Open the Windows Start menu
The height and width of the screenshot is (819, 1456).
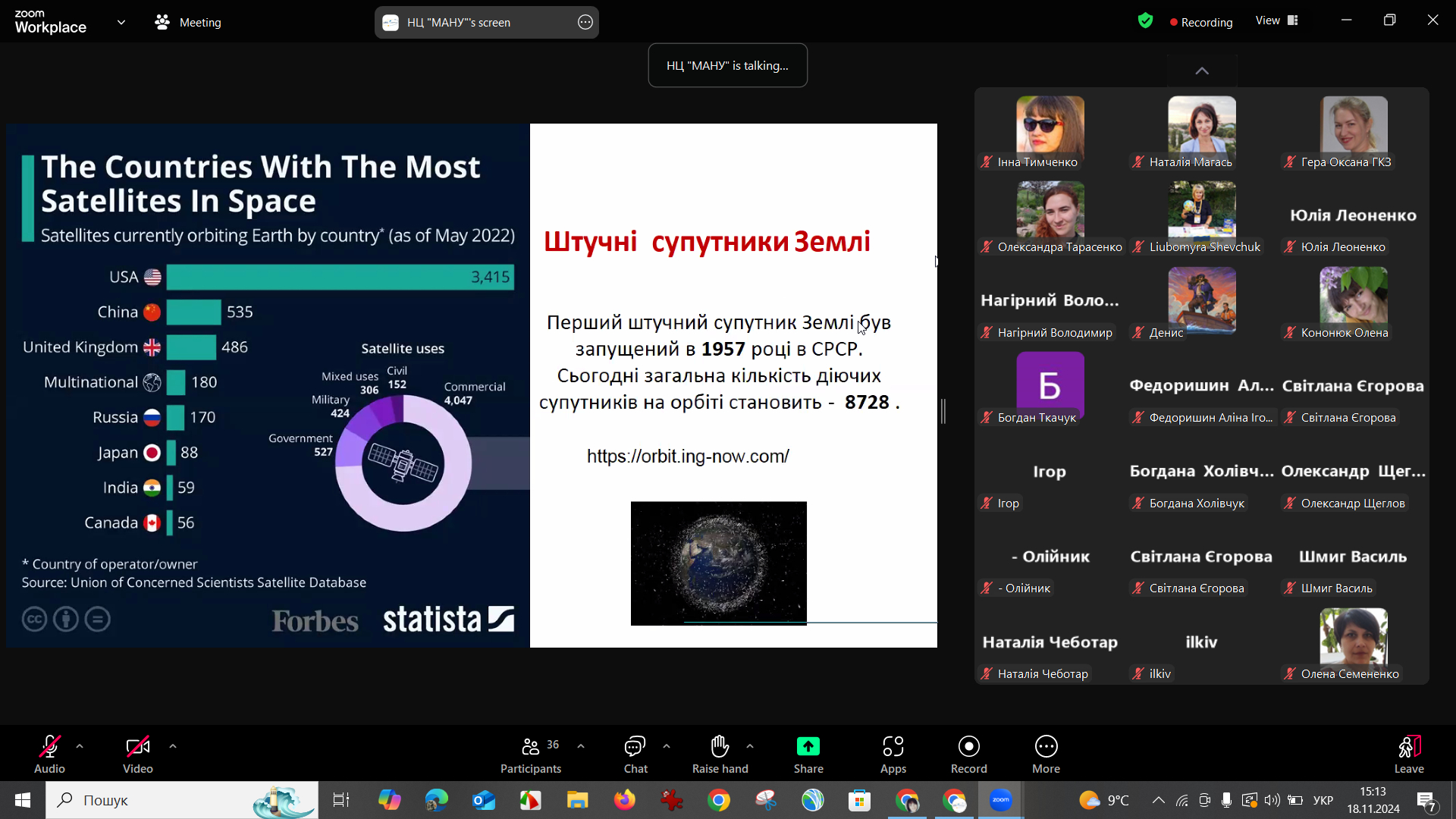pyautogui.click(x=22, y=800)
